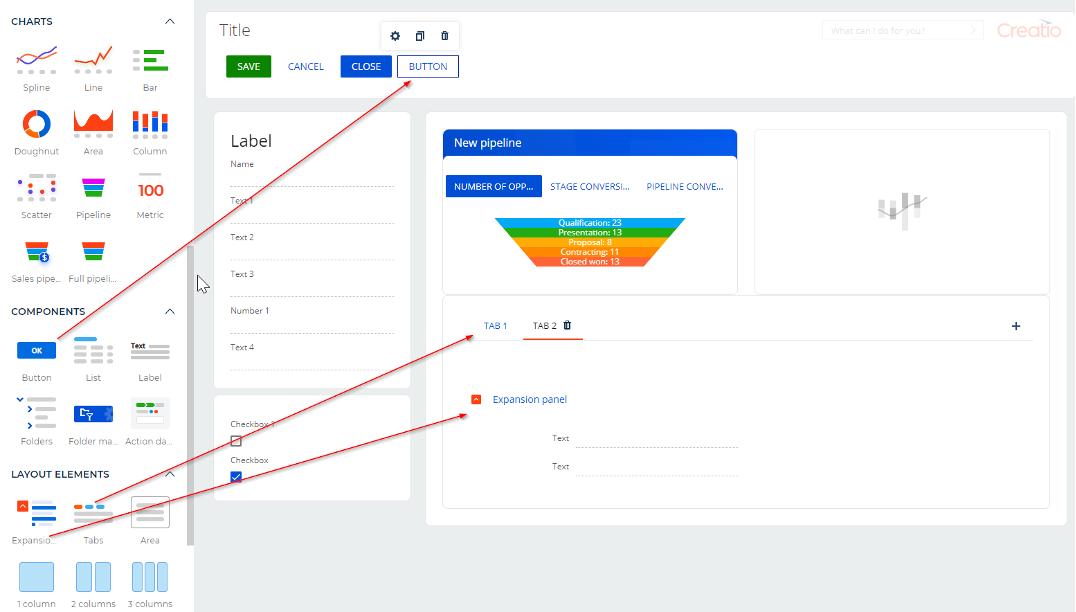Viewport: 1076px width, 612px height.
Task: Tick the unchecked Checkbox 1
Action: (236, 441)
